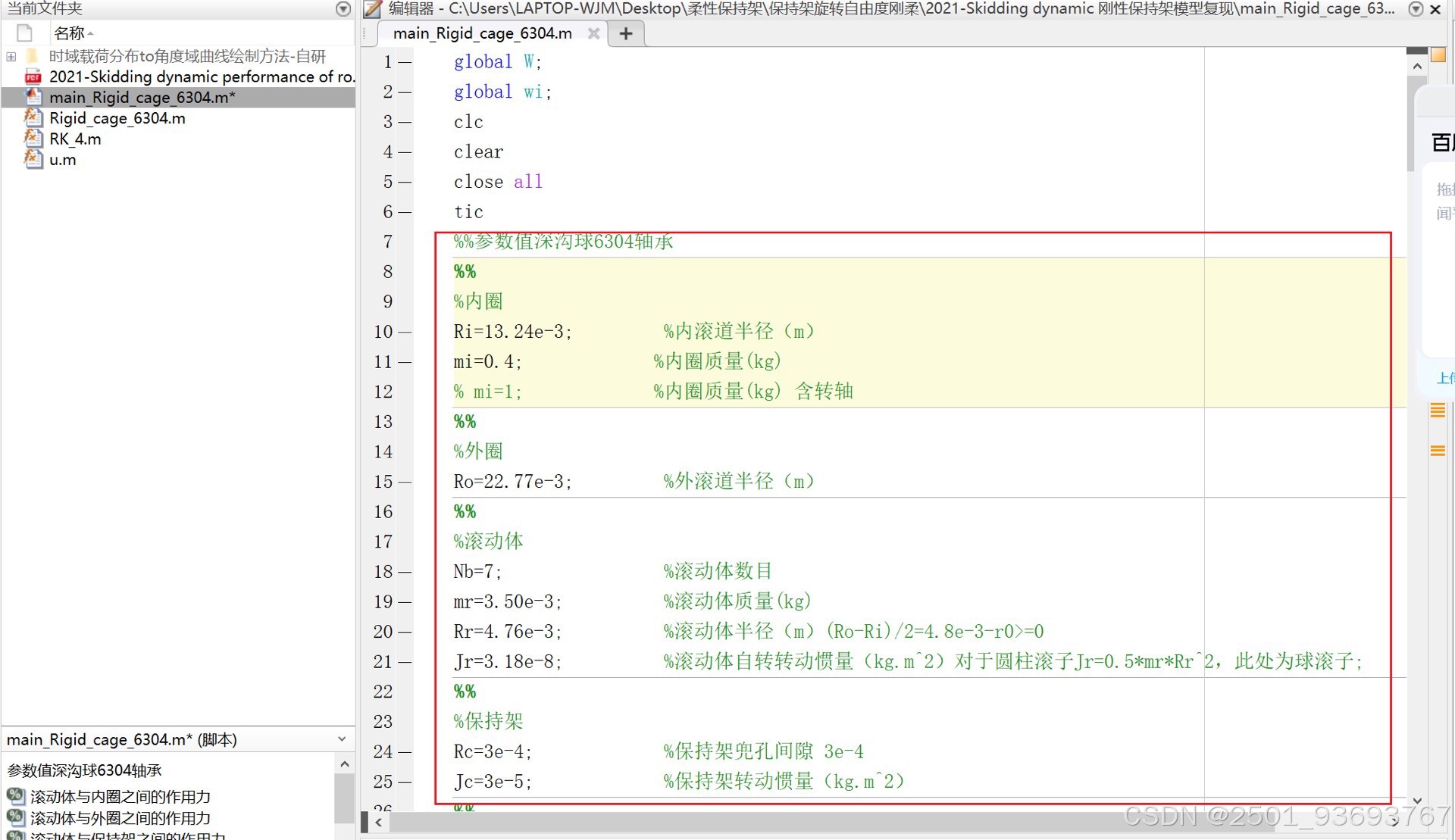Click the section icon beside 滚动体与内圈之间的作用力
Screen dimensions: 1455x840
coord(15,796)
